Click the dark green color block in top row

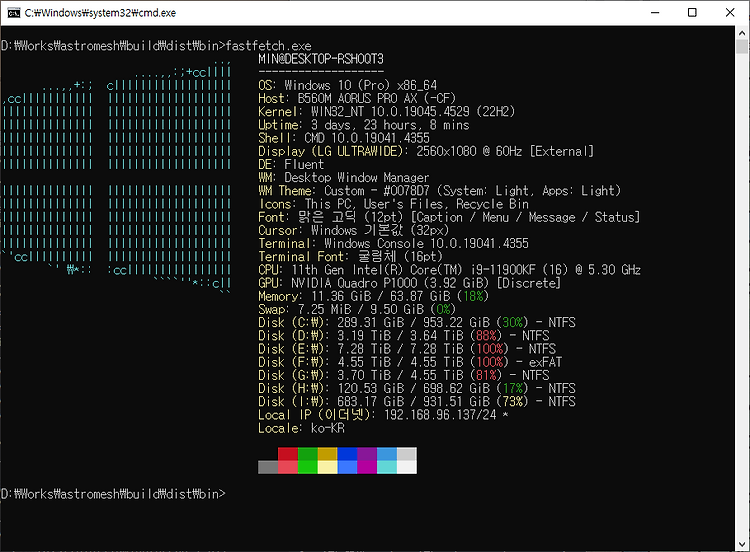coord(308,454)
